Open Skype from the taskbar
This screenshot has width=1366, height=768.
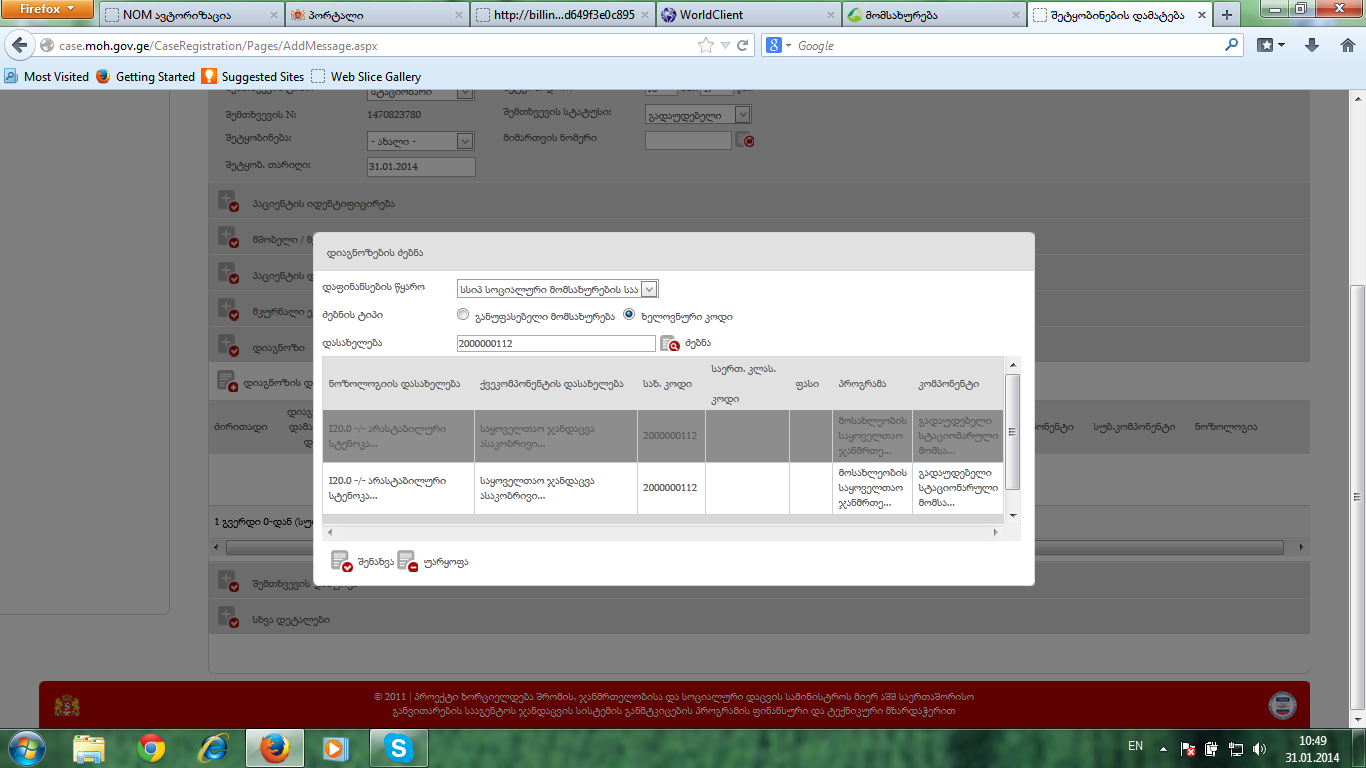(399, 748)
